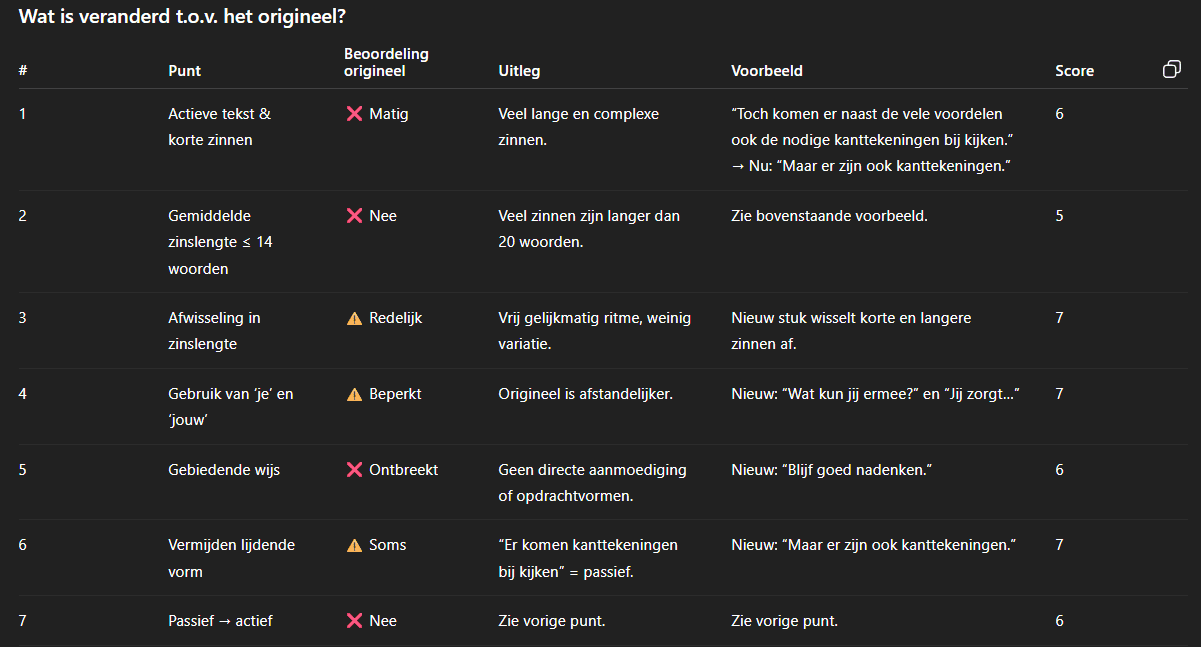Click the 'Actieve tekst & korte zinnen' cell

coord(219,127)
